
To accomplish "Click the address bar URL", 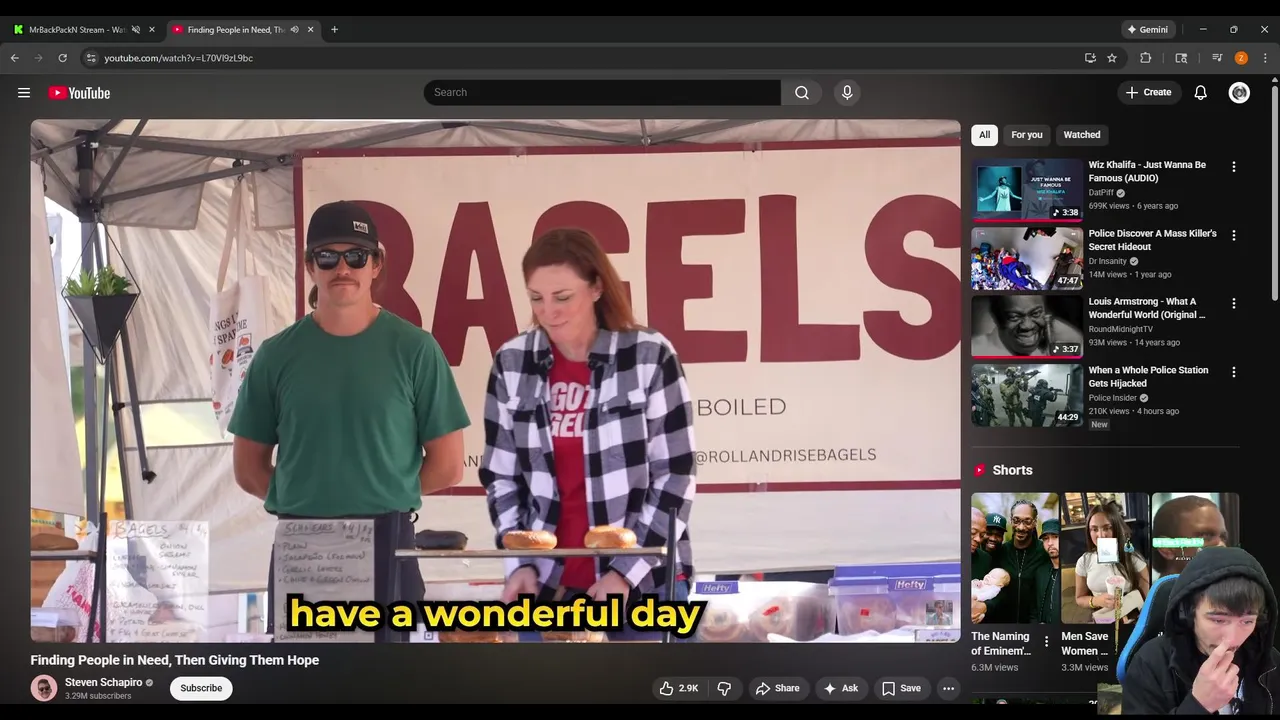I will click(178, 58).
